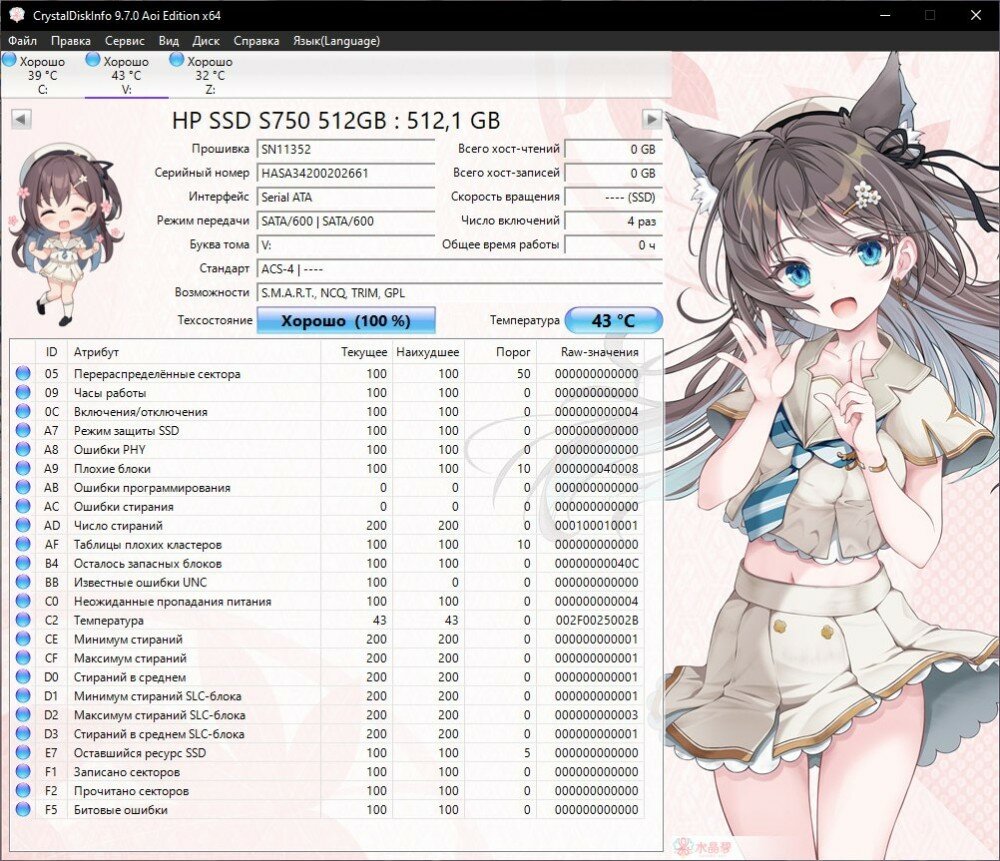The height and width of the screenshot is (861, 1000).
Task: Select row Число стираний
Action: (x=327, y=526)
